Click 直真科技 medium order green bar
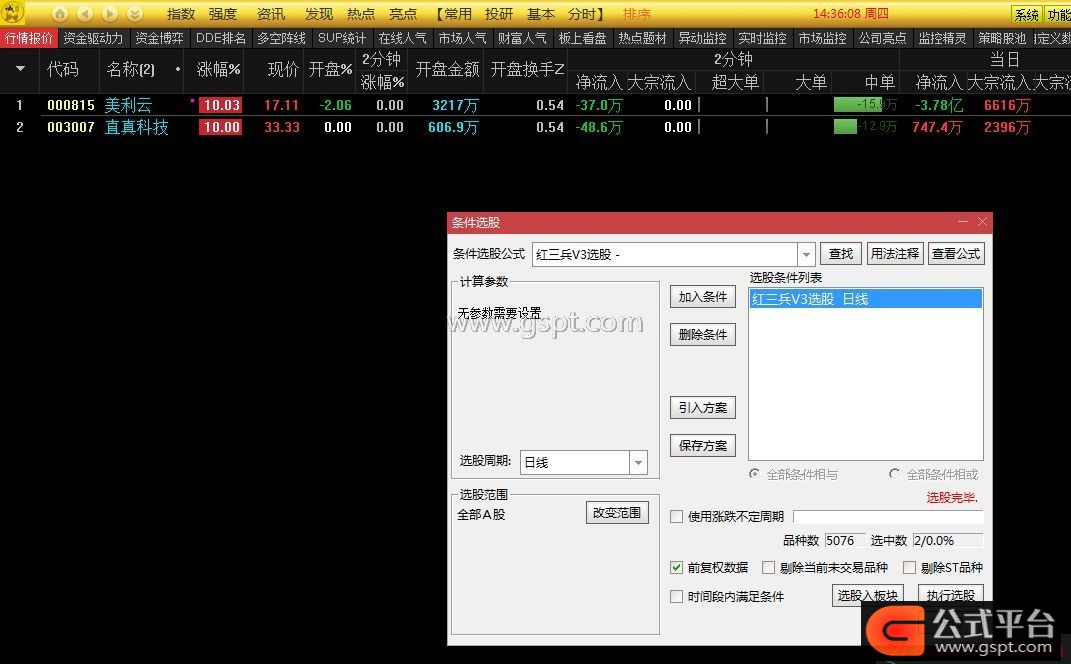Viewport: 1071px width, 664px height. coord(845,126)
